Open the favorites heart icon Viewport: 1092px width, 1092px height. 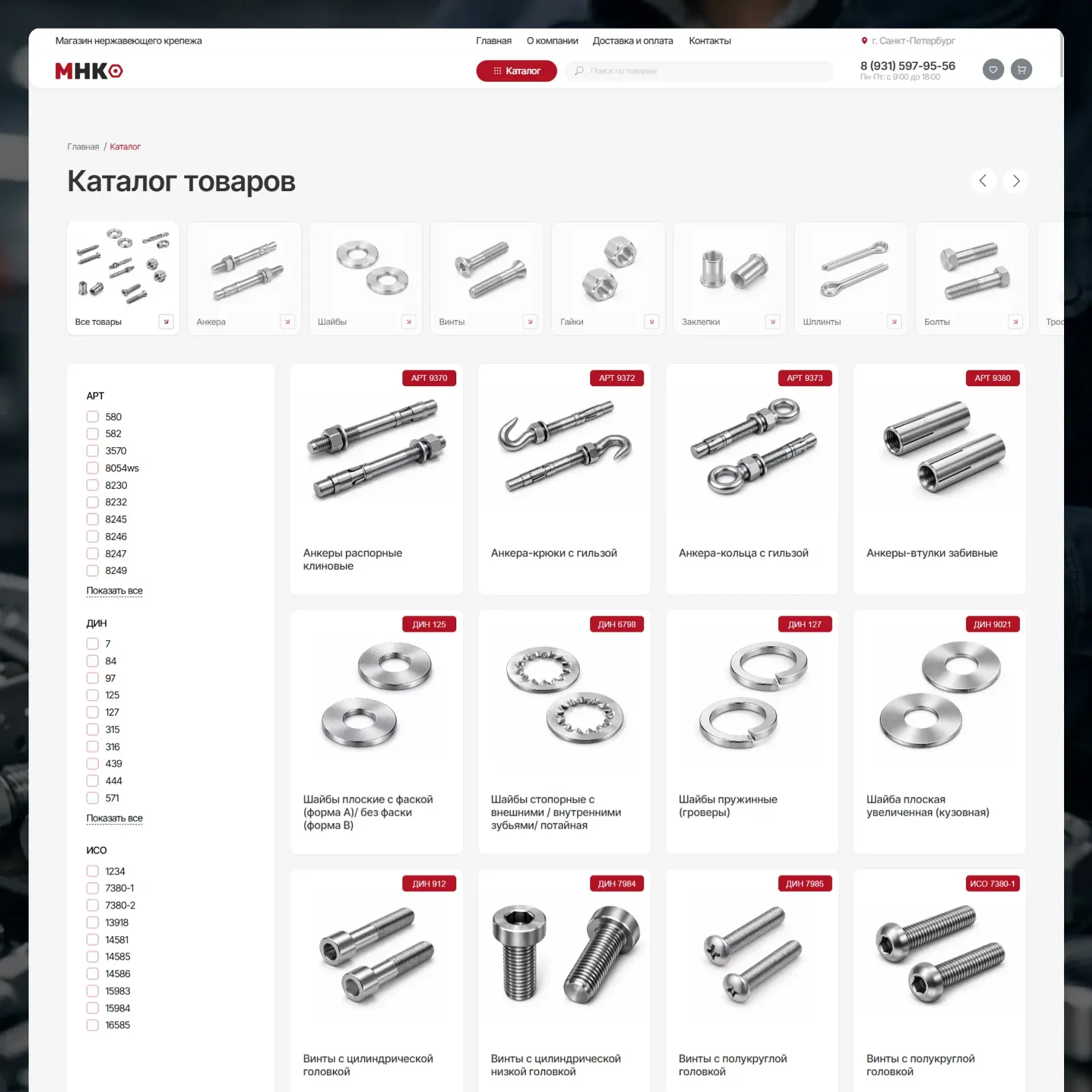pyautogui.click(x=993, y=70)
